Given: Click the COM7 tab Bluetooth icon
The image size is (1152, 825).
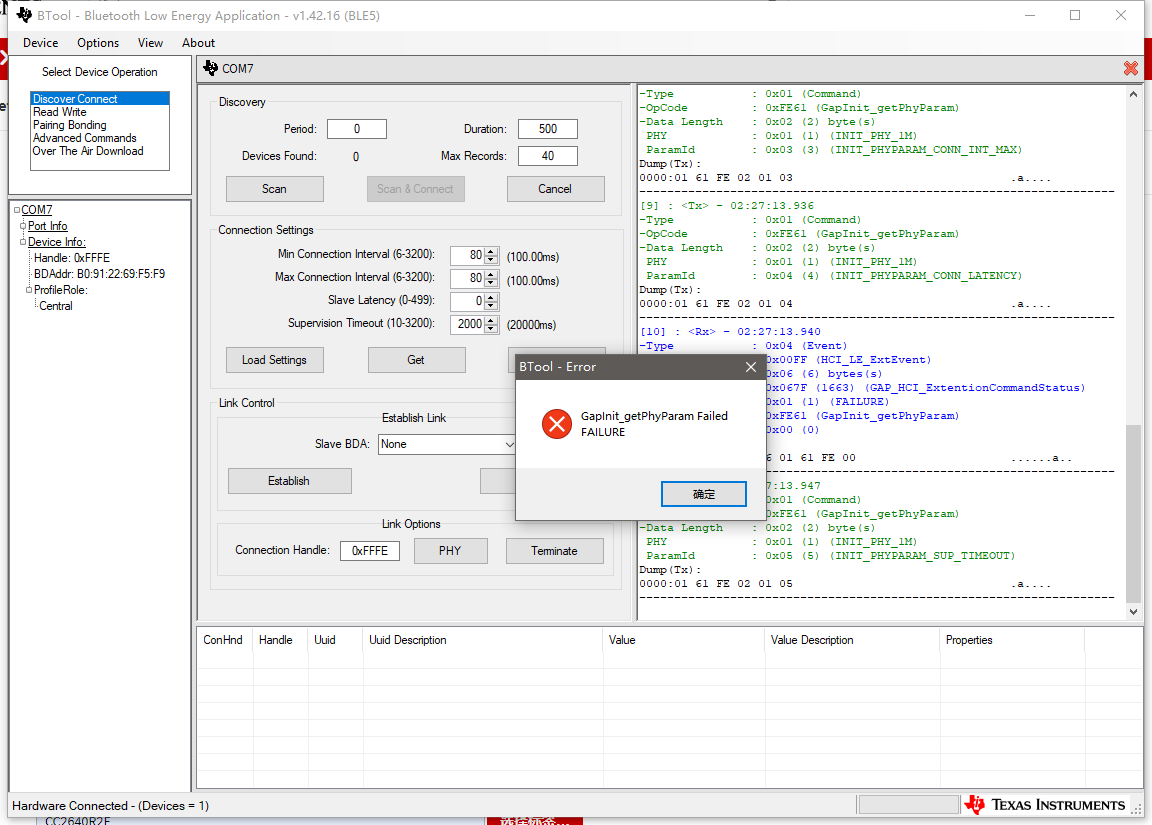Looking at the screenshot, I should tap(210, 68).
